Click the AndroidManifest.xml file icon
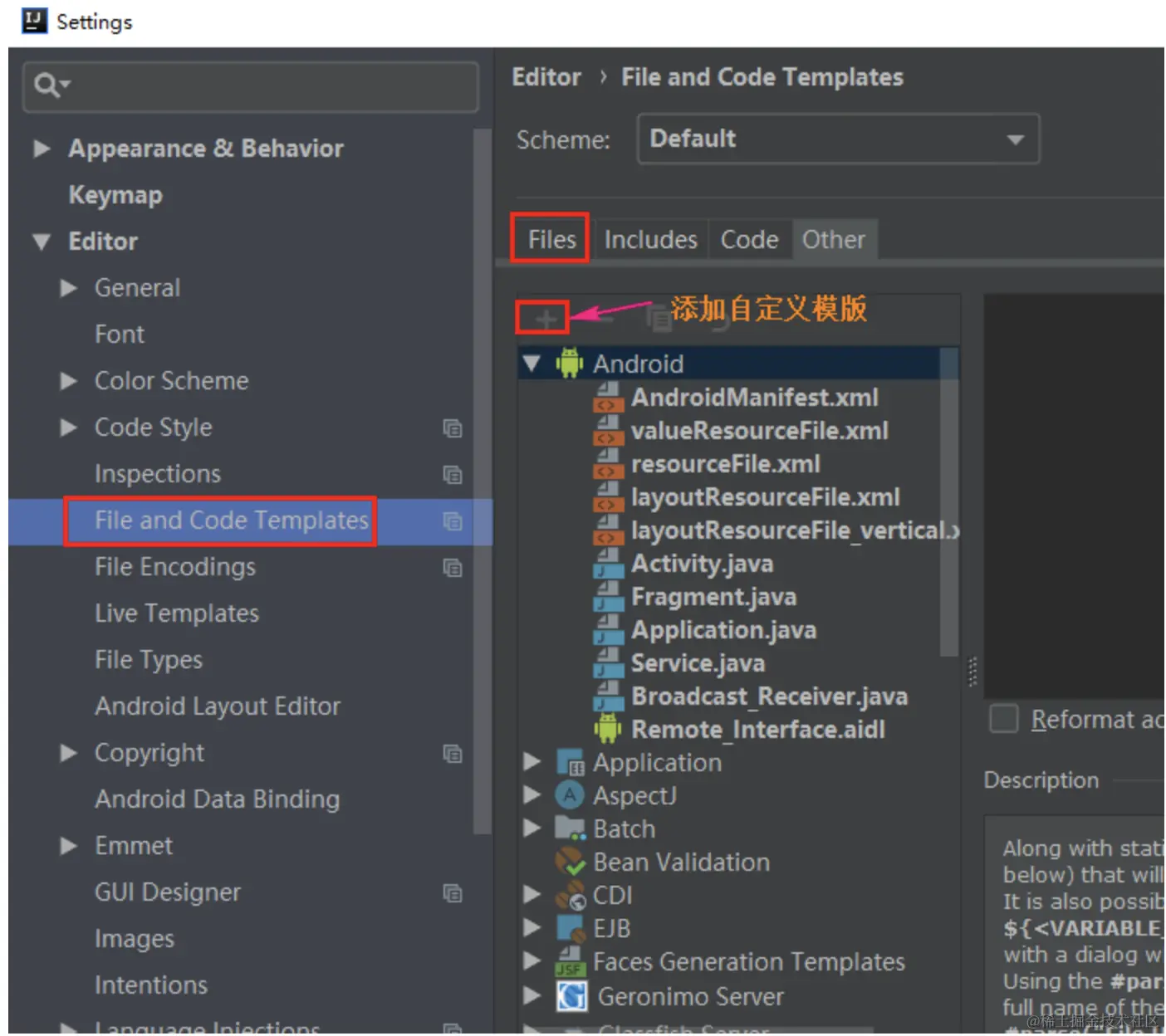Viewport: 1166px width, 1036px height. pos(608,398)
